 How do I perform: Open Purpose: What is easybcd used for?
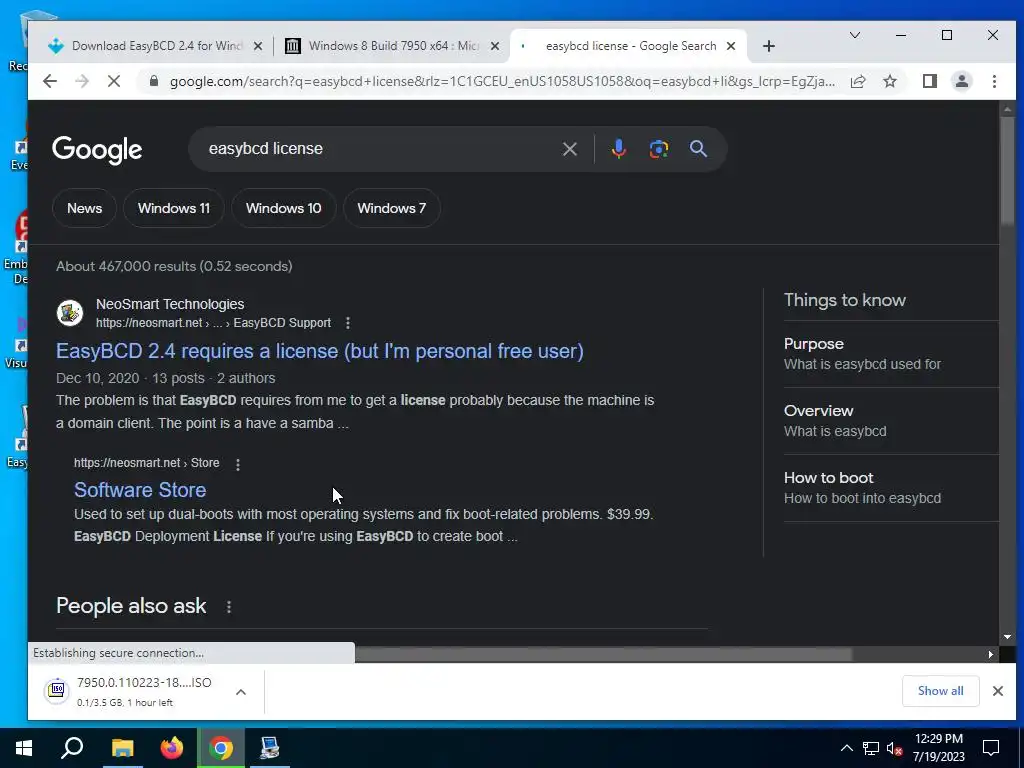point(891,354)
